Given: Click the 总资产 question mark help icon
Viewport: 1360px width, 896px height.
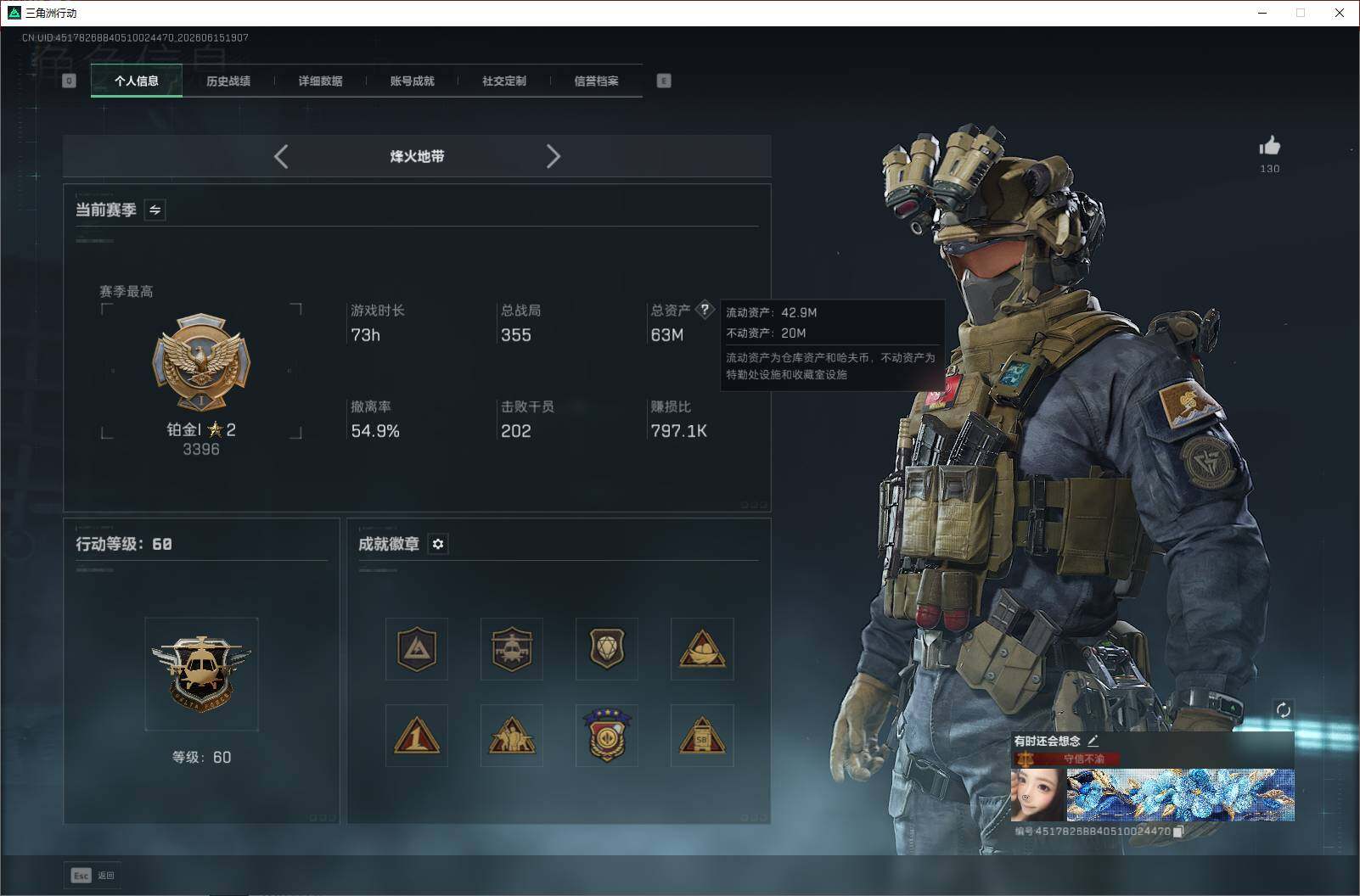Looking at the screenshot, I should click(x=705, y=310).
